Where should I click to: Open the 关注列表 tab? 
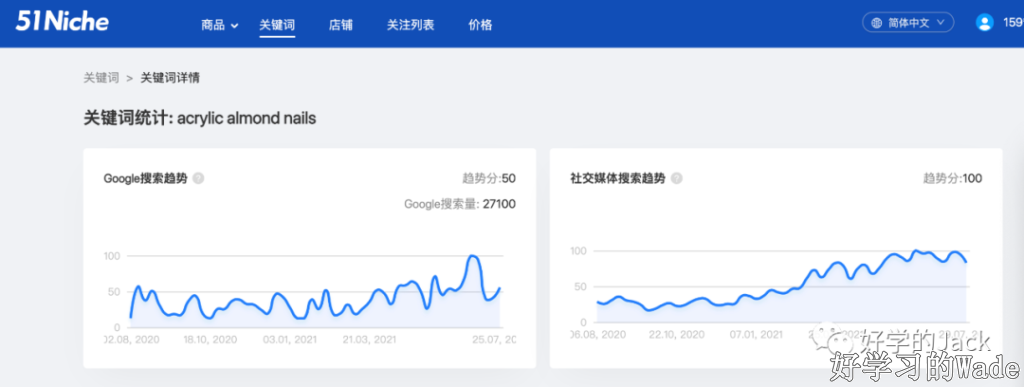pos(410,25)
